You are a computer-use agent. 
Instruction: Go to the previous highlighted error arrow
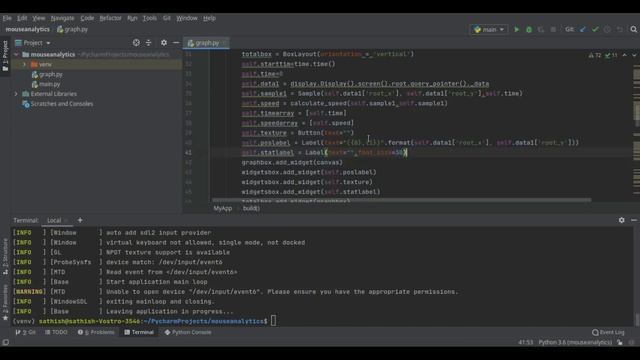click(x=624, y=55)
